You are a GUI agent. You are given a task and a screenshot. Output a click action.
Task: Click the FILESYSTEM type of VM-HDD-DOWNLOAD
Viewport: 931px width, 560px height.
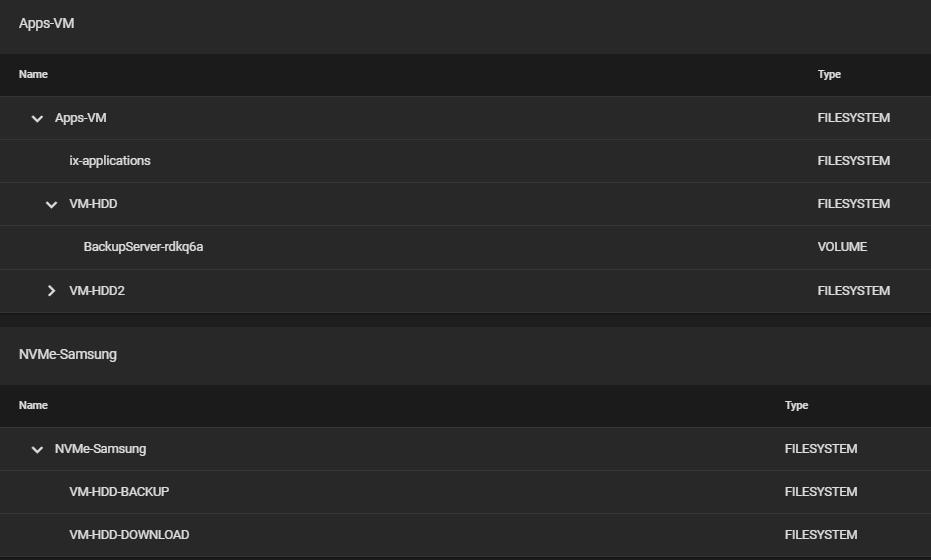coord(821,534)
